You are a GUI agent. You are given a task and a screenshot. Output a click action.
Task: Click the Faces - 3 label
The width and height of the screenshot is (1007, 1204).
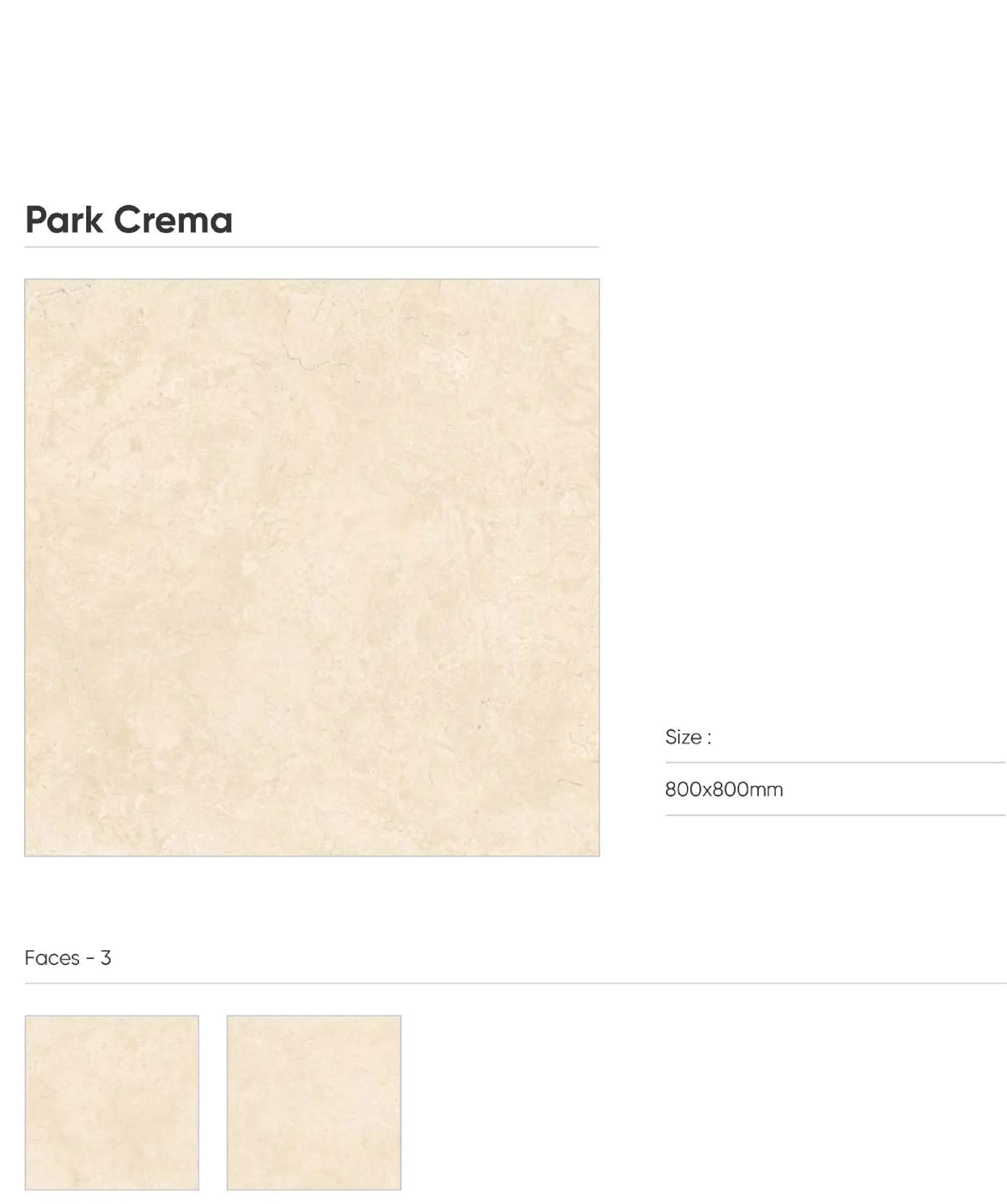click(68, 958)
